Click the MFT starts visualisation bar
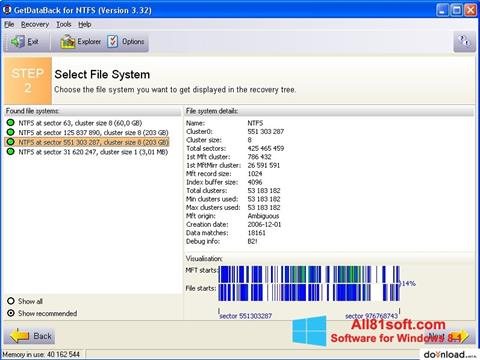The image size is (480, 360). (x=309, y=274)
